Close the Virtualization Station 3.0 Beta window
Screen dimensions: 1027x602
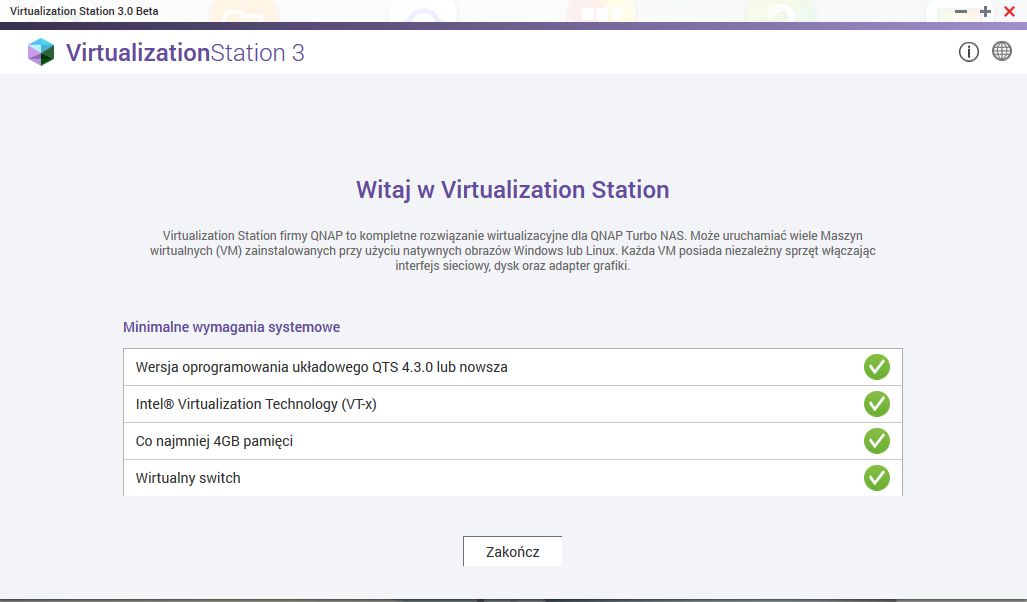[1009, 11]
